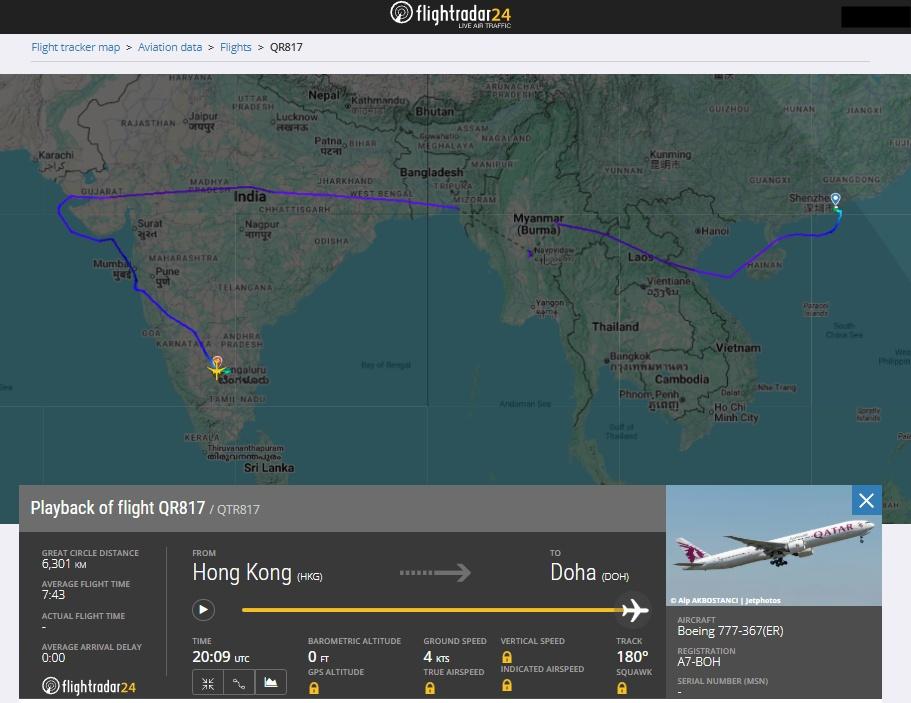
Task: Click the GPS altitude lock icon
Action: pos(314,688)
